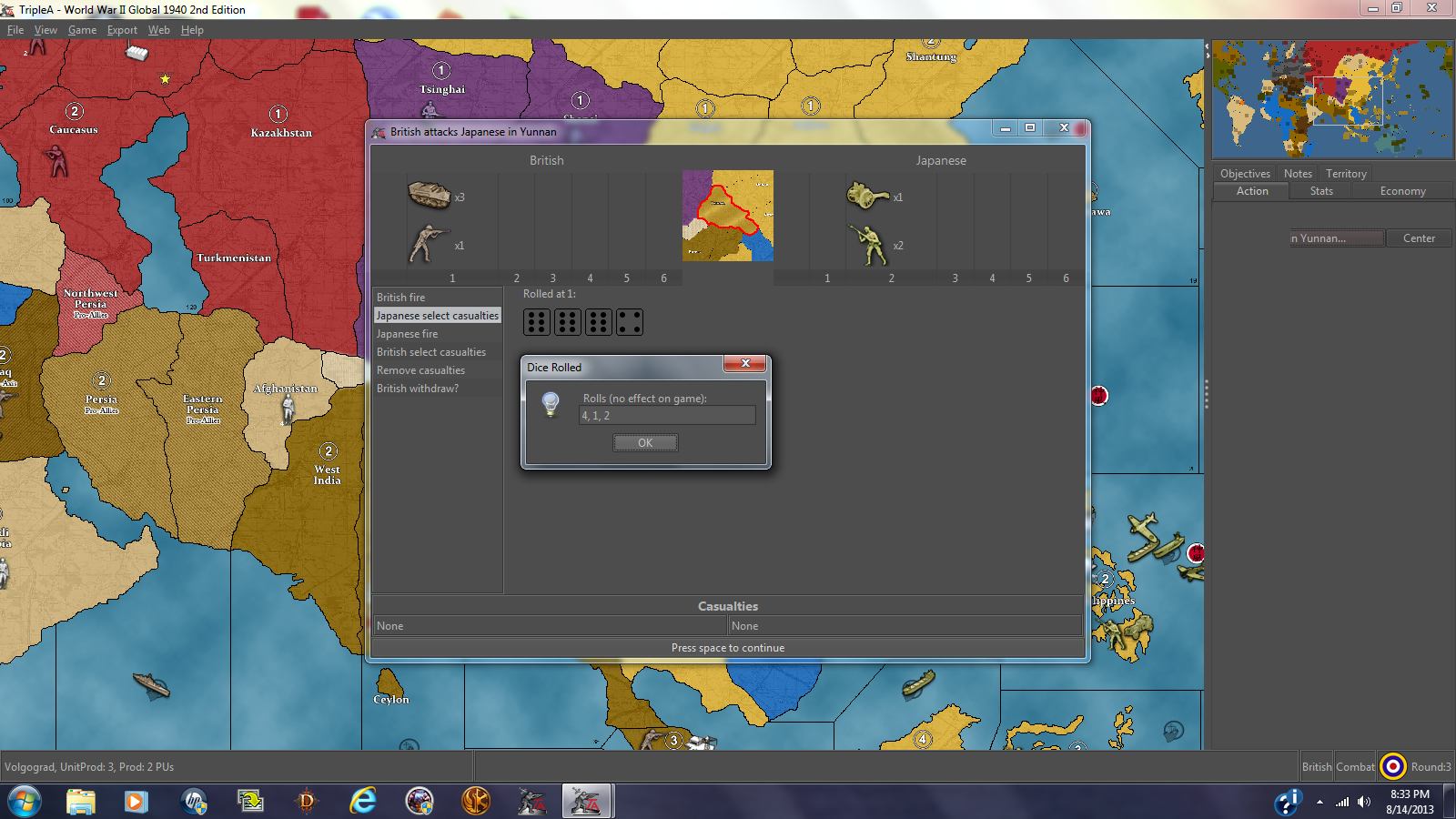
Task: Click the Rolls text field showing 4, 1, 2
Action: (667, 416)
